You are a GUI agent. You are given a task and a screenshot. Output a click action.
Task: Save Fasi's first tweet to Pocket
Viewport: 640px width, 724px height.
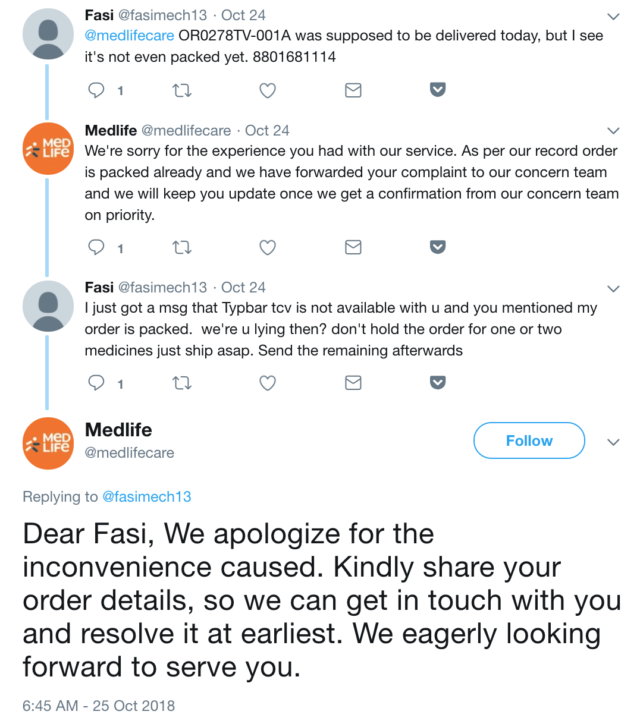point(437,90)
